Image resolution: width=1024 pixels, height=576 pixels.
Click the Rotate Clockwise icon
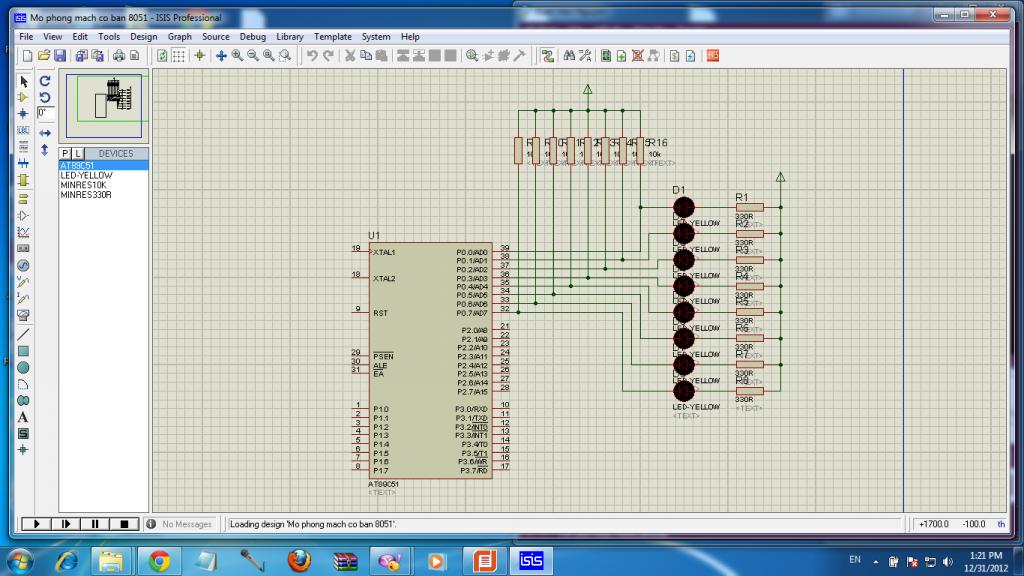(x=45, y=80)
